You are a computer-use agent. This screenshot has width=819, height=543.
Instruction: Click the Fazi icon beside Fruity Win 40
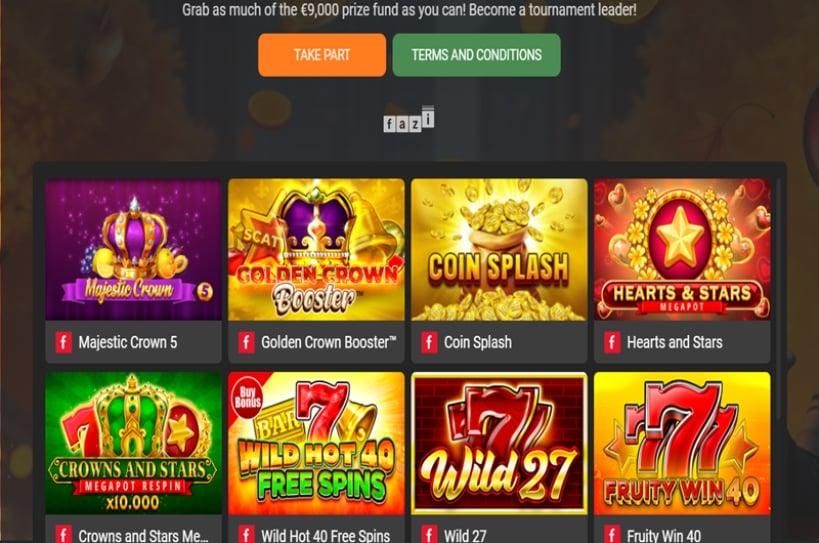(x=612, y=534)
